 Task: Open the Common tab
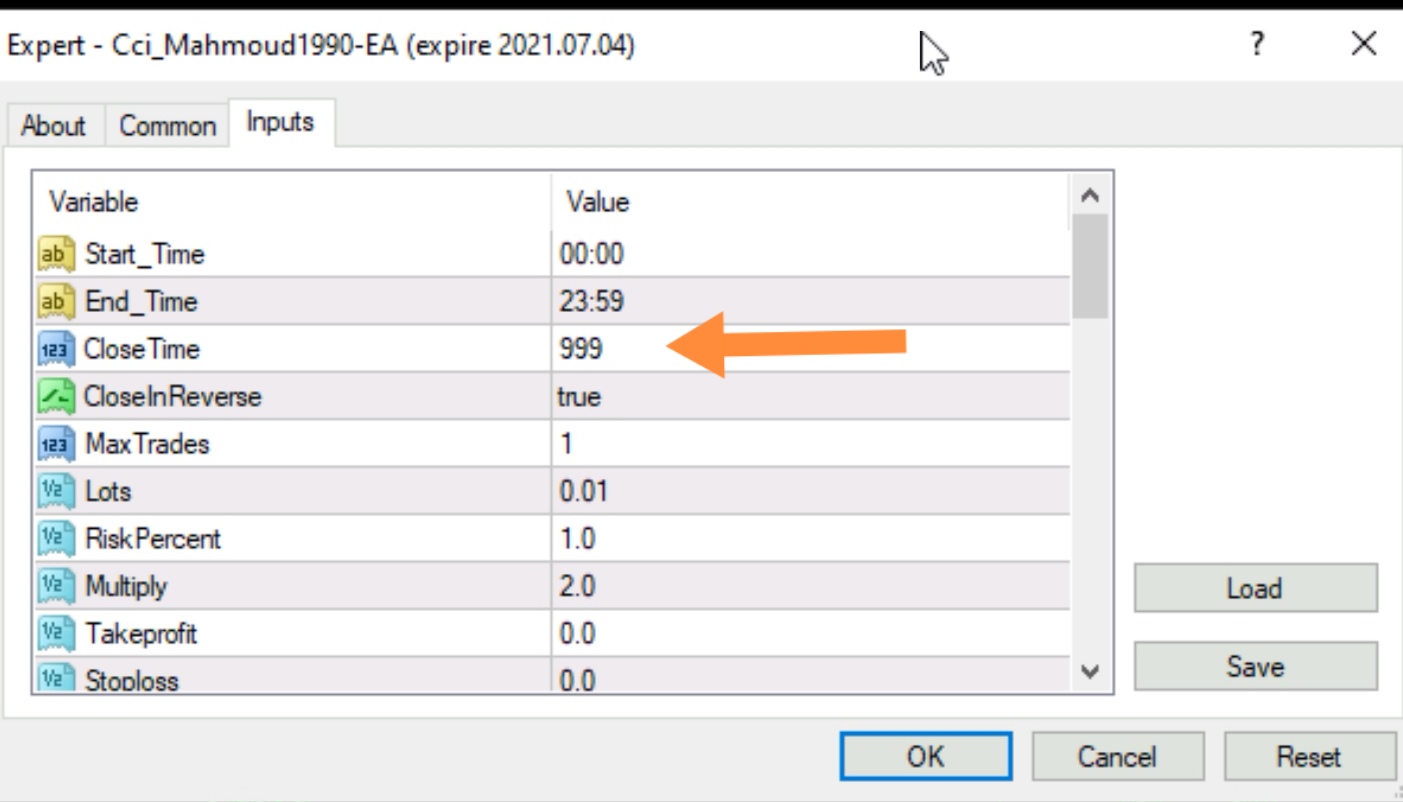167,126
